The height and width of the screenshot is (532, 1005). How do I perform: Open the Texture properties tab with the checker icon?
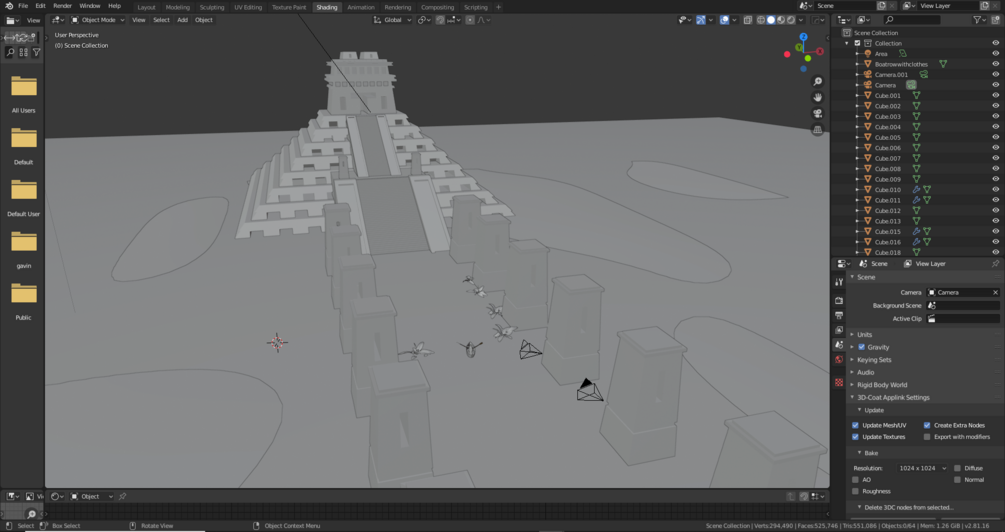click(x=839, y=383)
